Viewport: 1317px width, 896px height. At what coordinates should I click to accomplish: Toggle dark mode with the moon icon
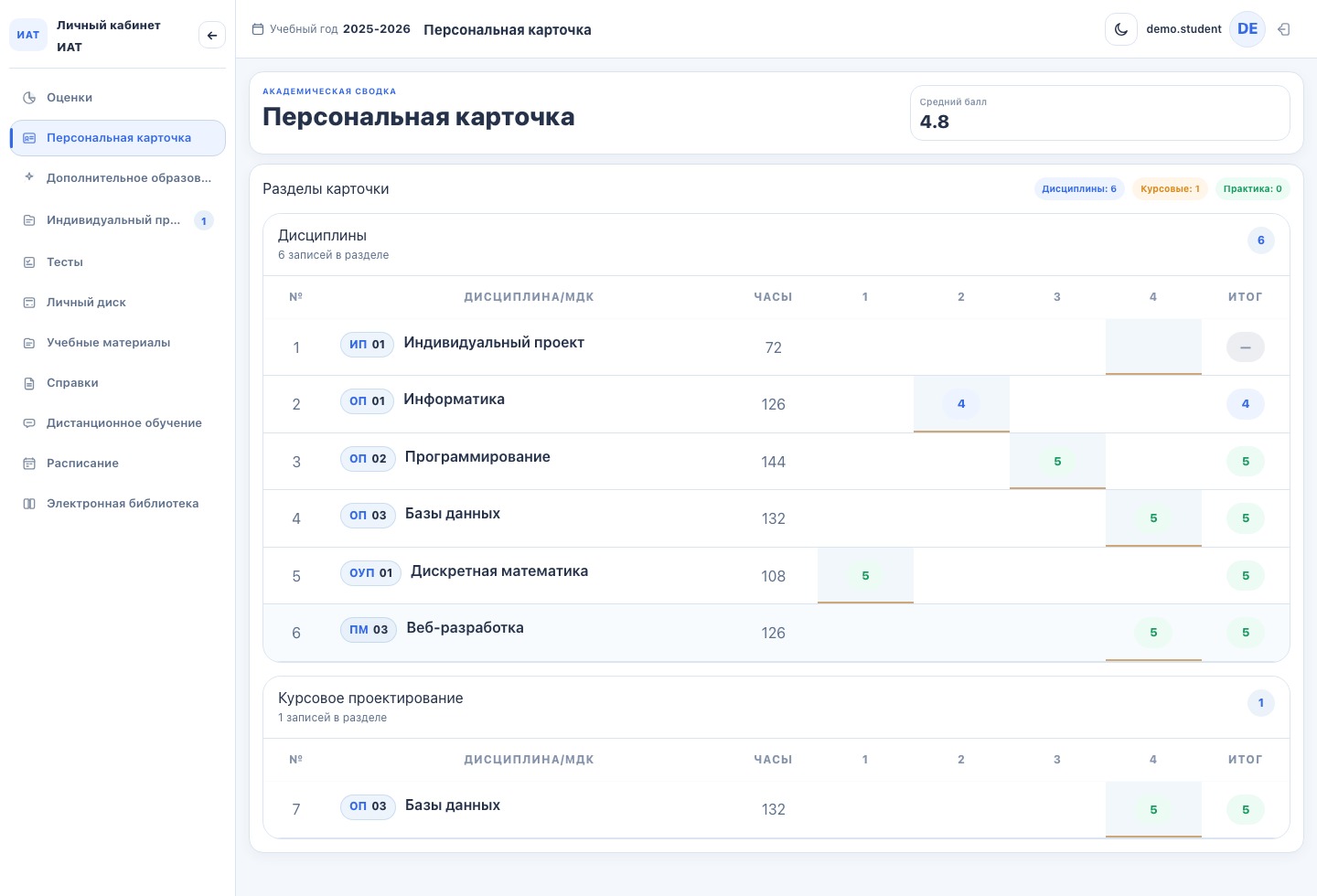[1121, 29]
